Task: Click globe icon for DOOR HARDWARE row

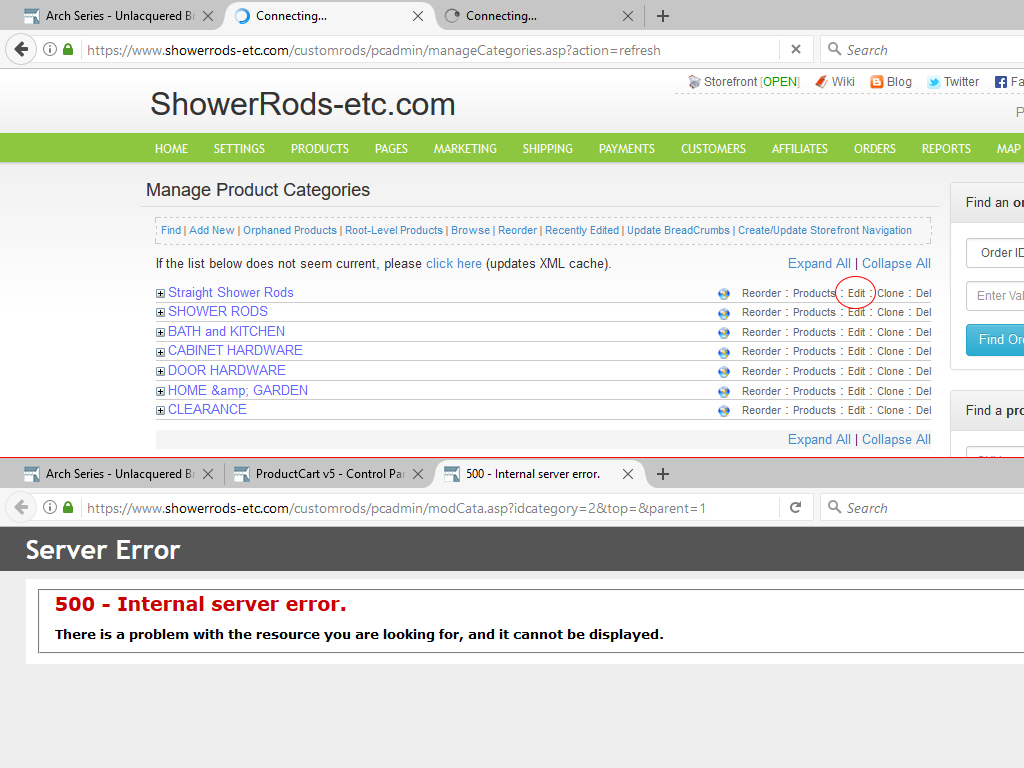Action: tap(724, 372)
